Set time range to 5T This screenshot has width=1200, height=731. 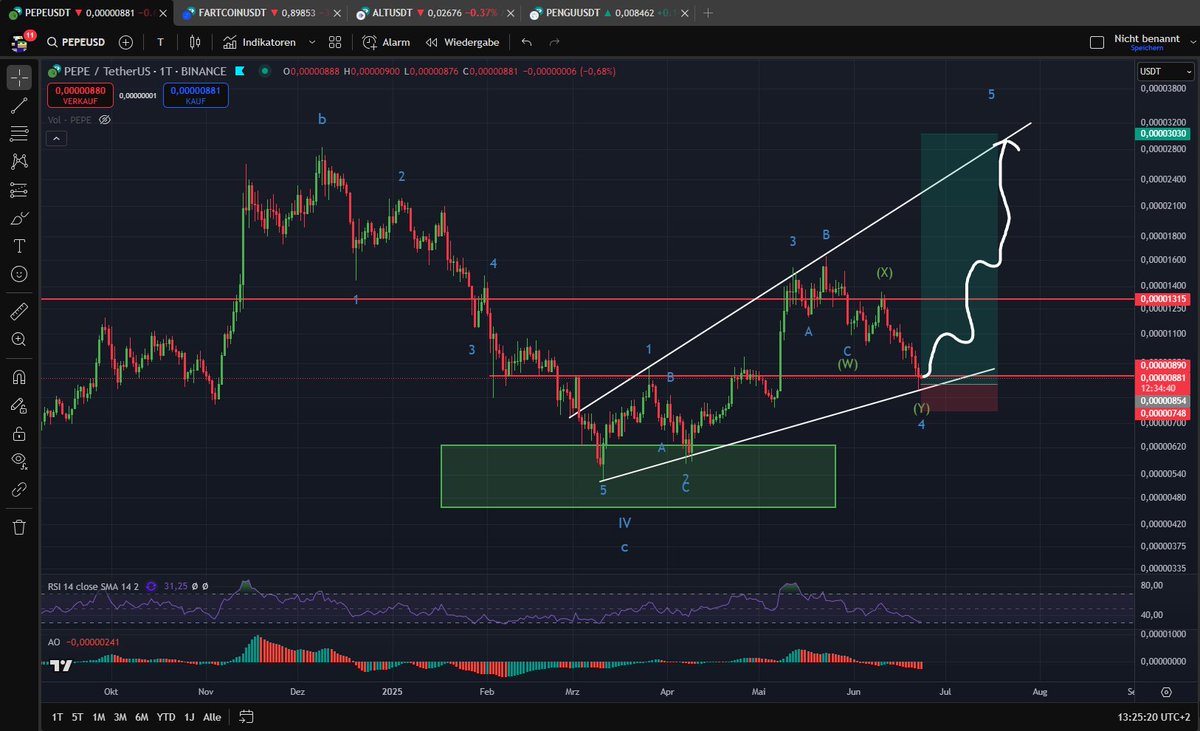click(x=78, y=717)
